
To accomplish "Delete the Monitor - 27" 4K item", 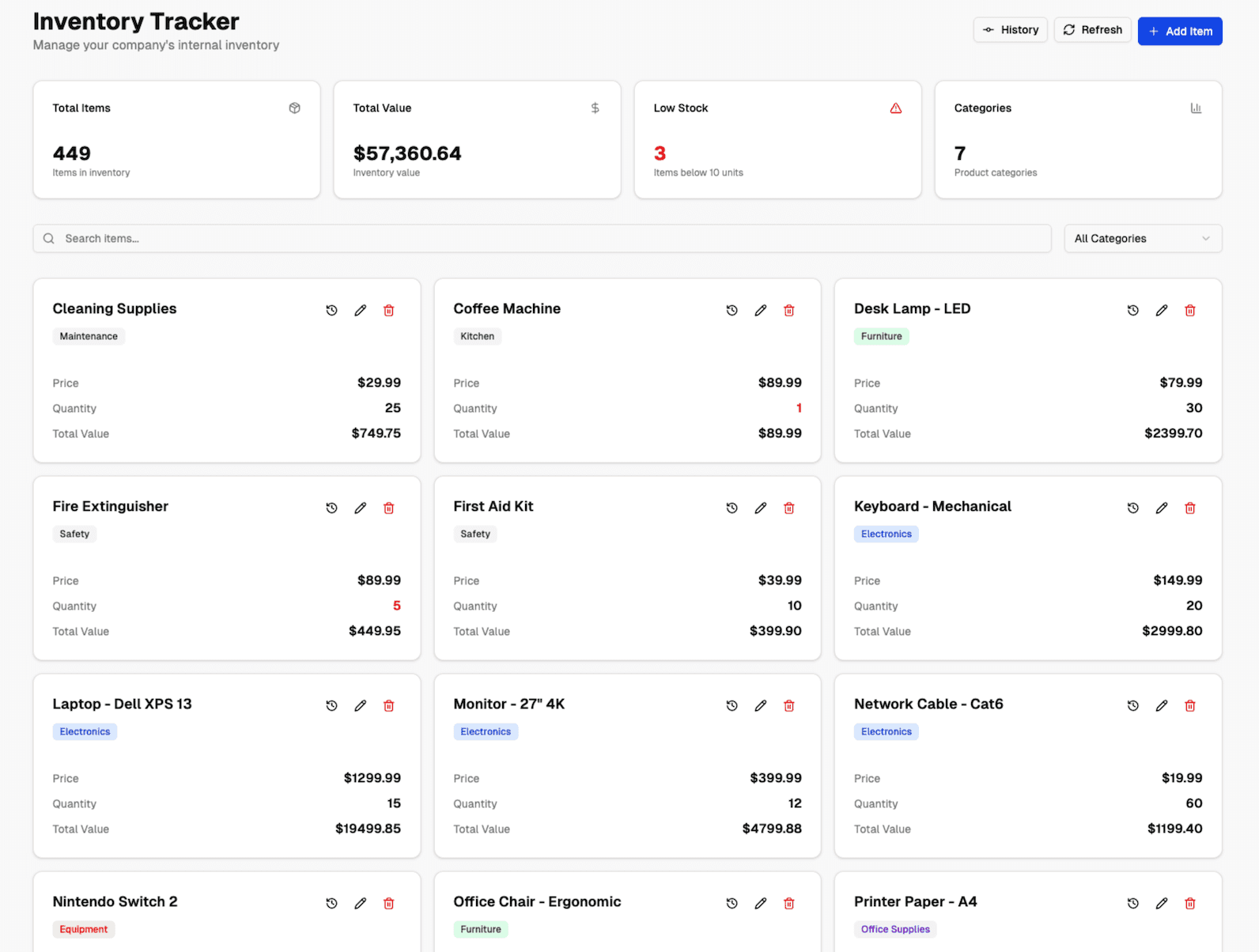I will 788,706.
